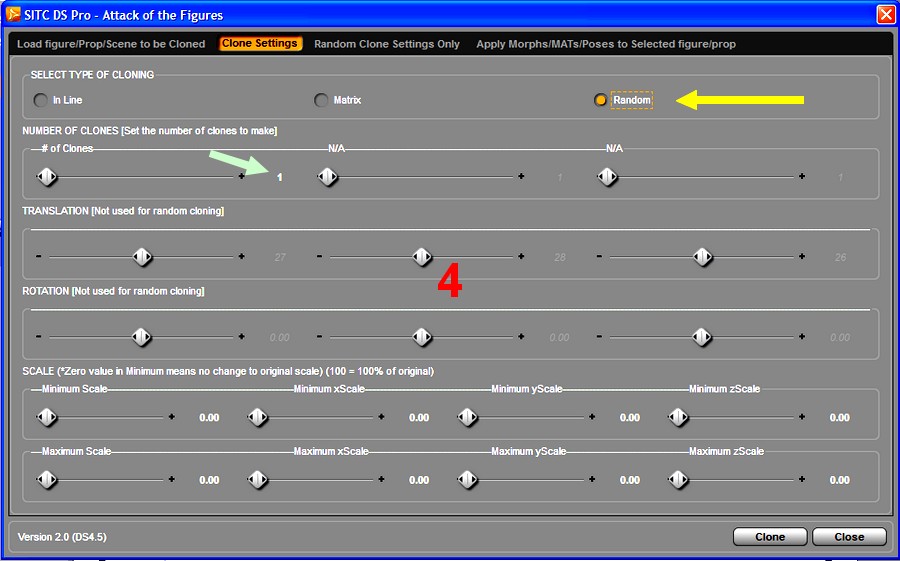Click plus on the Minimum xScale slider
This screenshot has width=900, height=561.
click(x=381, y=417)
